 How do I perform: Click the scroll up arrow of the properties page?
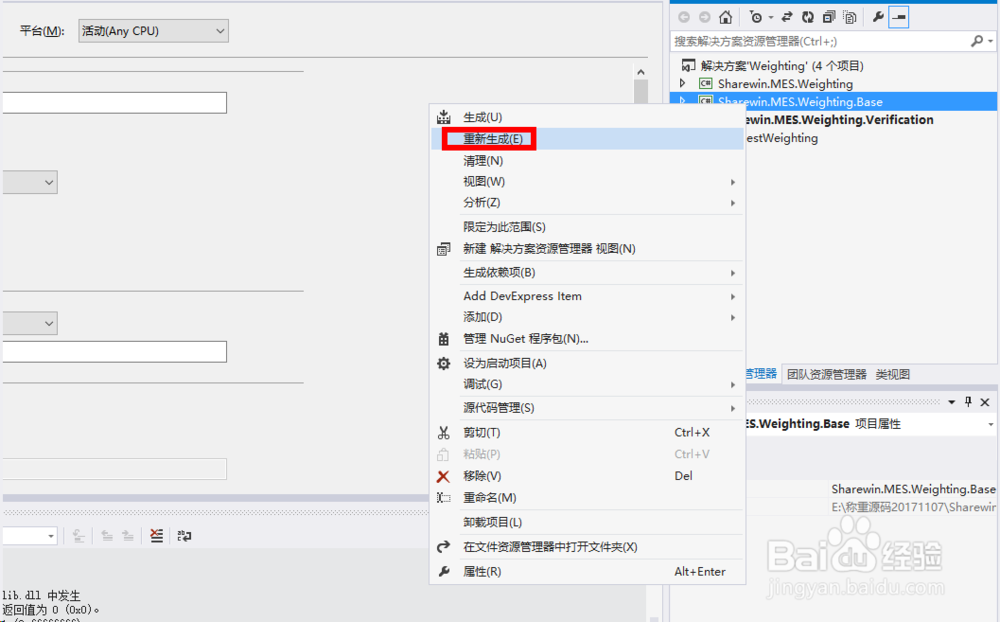[x=641, y=72]
